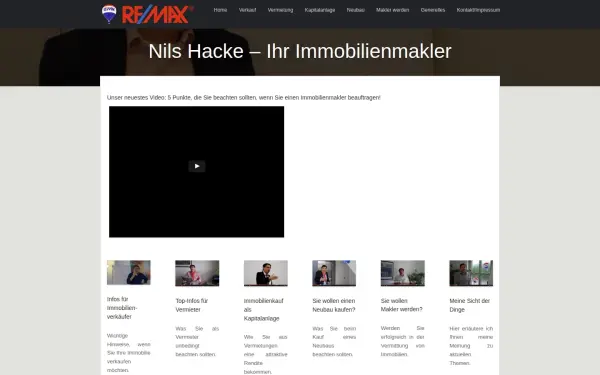Click heading Infos für Immobilienverkäufer

(x=122, y=308)
